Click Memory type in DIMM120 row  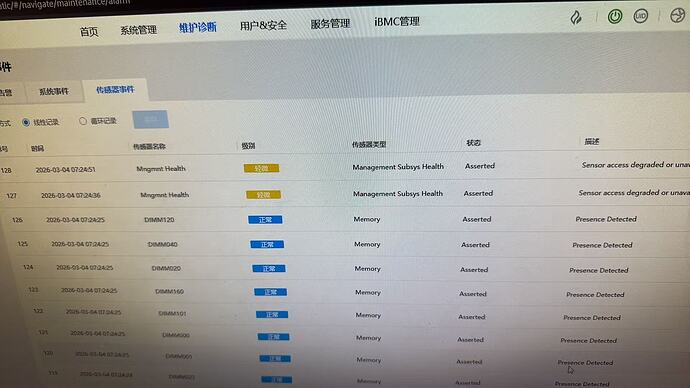click(367, 219)
